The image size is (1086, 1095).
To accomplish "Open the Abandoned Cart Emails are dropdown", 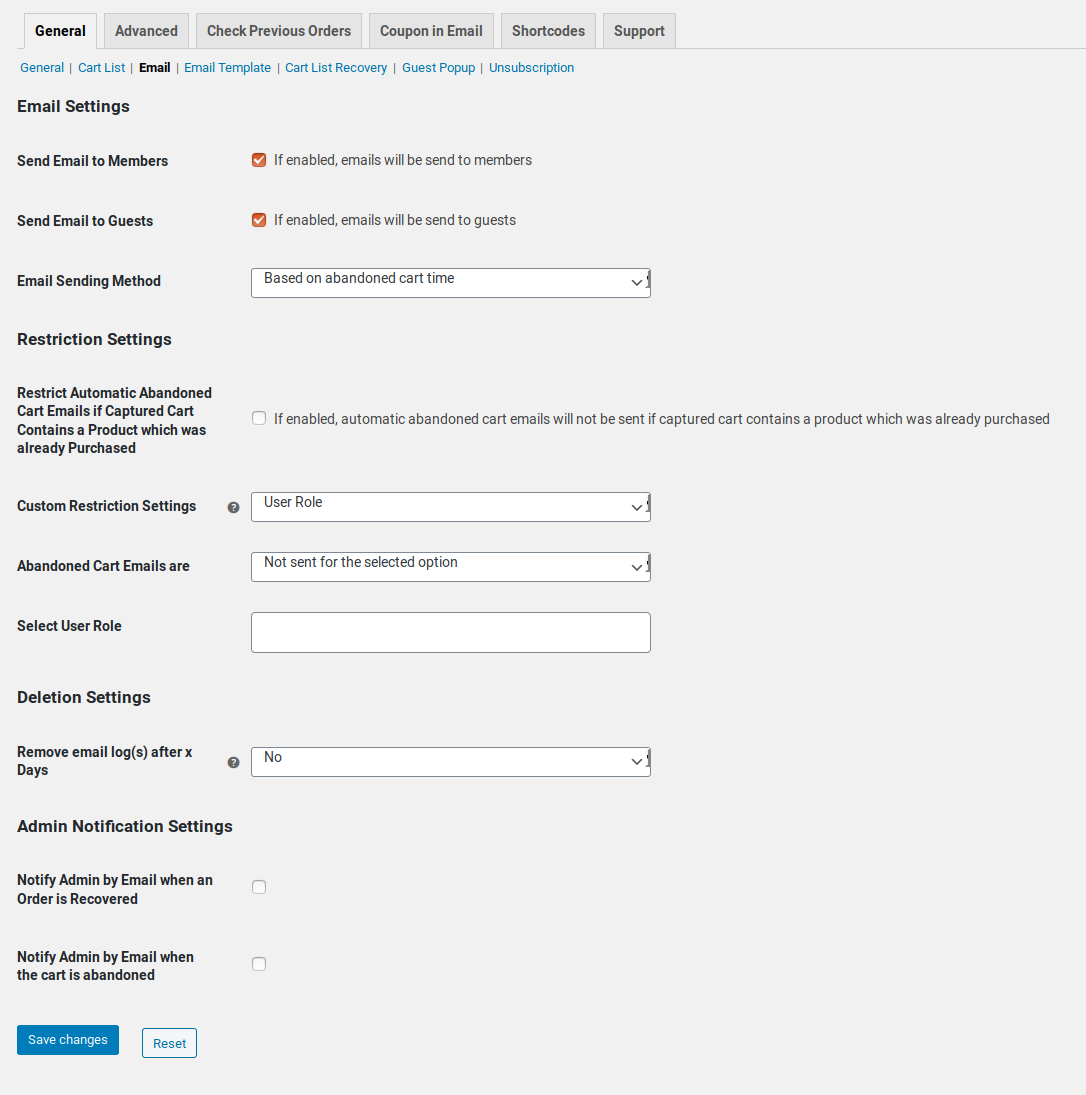I will 450,566.
